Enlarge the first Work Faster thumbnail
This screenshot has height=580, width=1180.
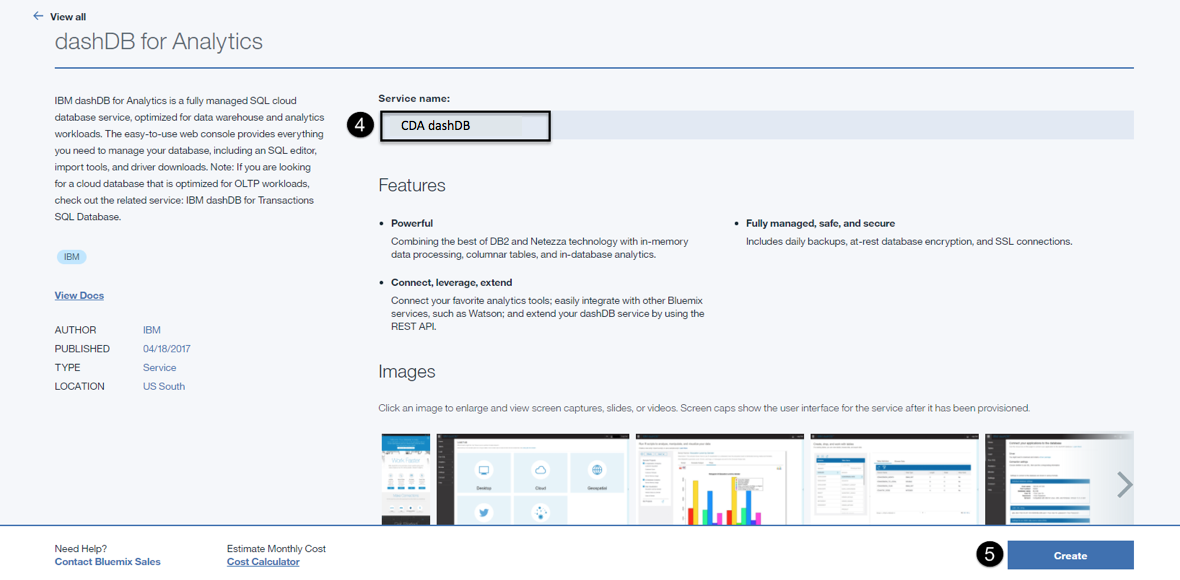click(406, 478)
